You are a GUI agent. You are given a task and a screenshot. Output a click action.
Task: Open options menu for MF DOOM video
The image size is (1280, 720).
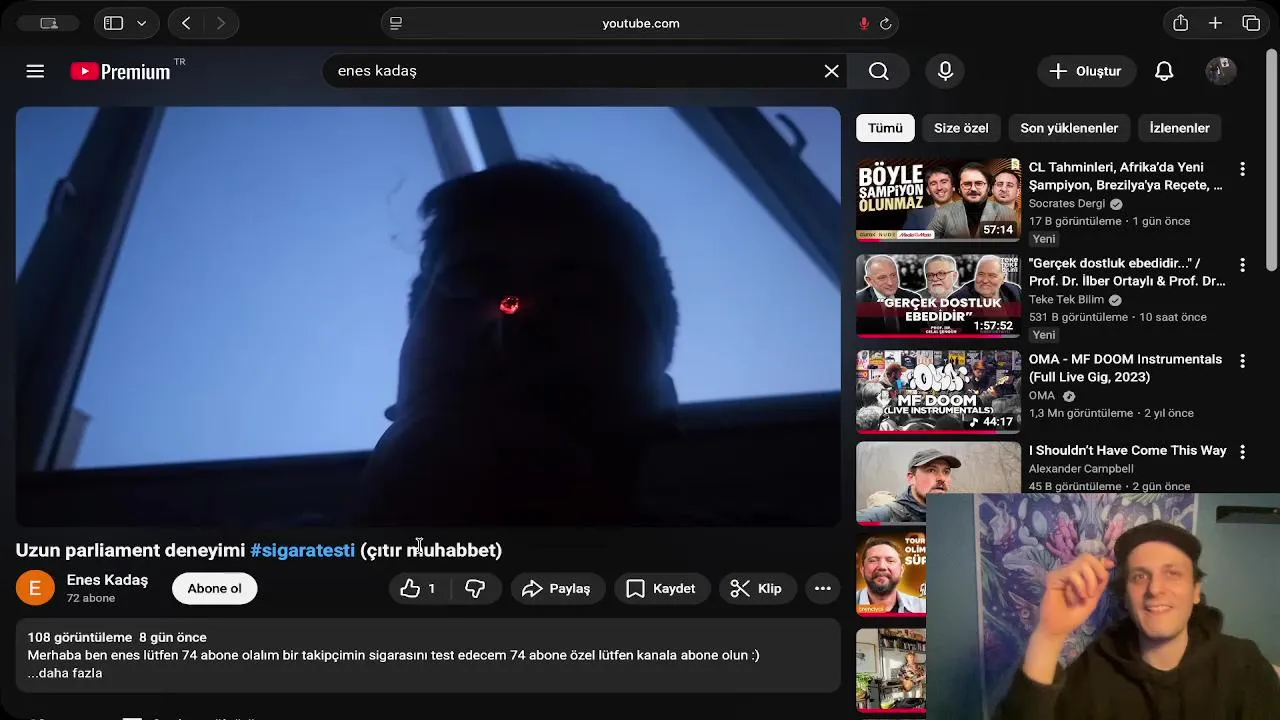(x=1242, y=361)
